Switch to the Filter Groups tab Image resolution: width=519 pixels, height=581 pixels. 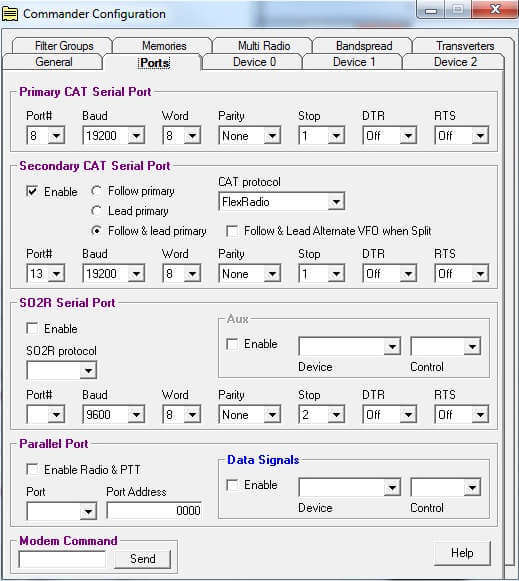(x=64, y=46)
